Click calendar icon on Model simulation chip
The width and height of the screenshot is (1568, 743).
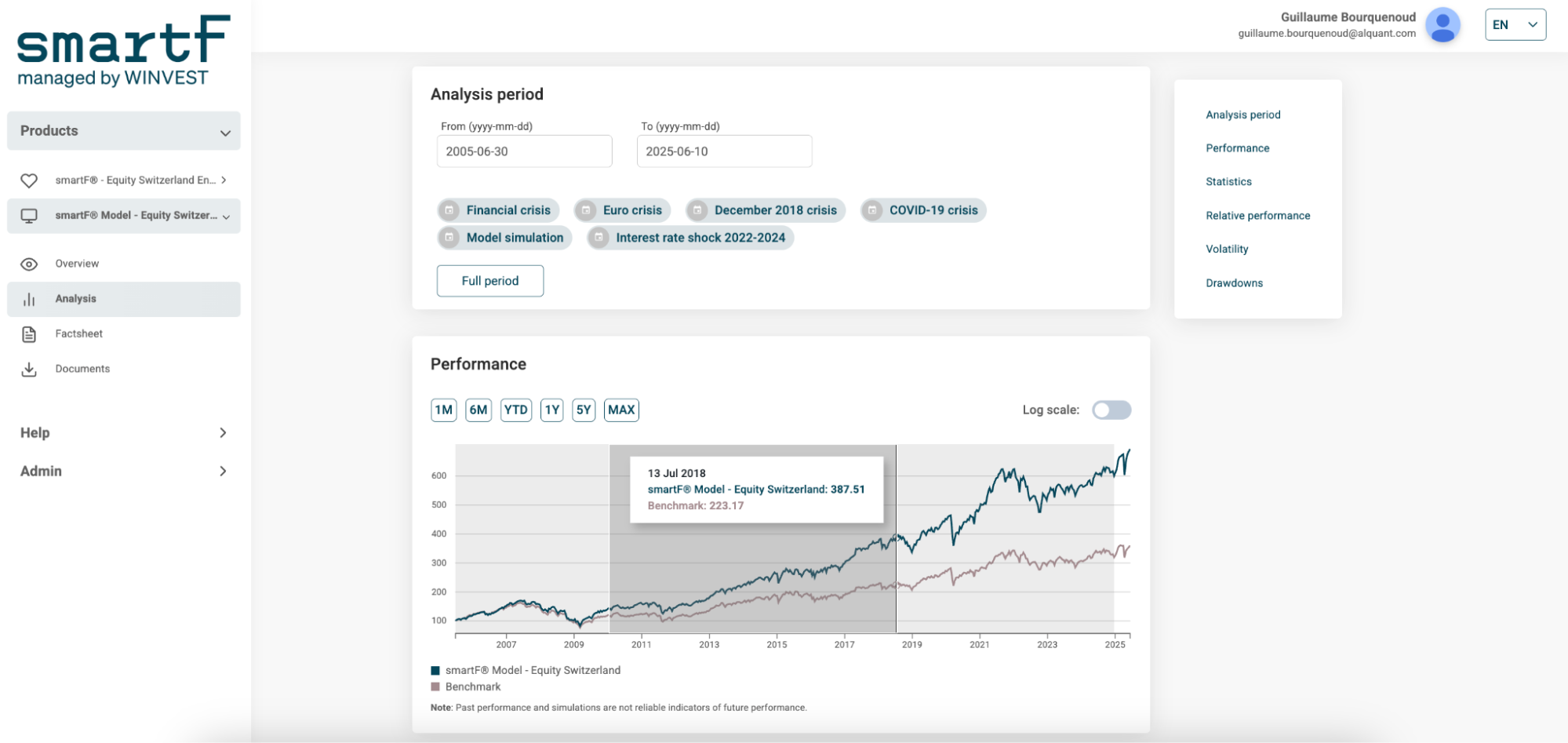[x=449, y=238]
